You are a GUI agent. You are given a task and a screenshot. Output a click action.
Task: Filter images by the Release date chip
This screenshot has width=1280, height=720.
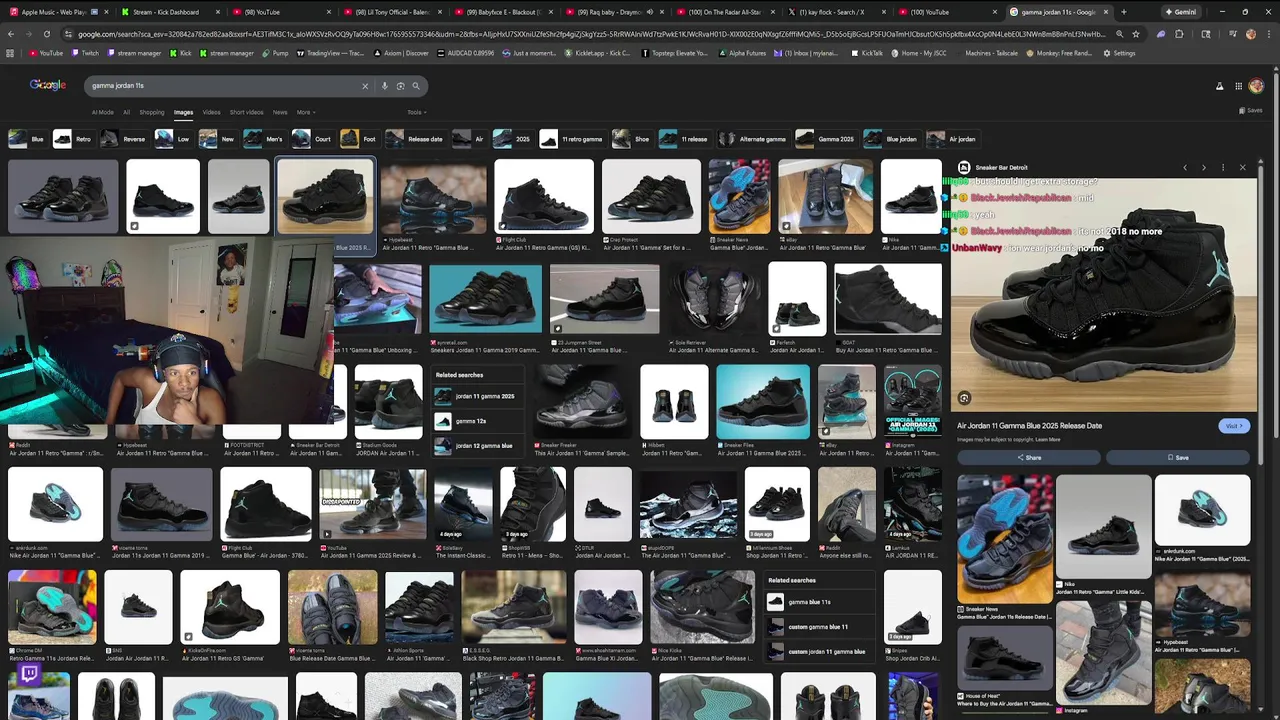415,139
